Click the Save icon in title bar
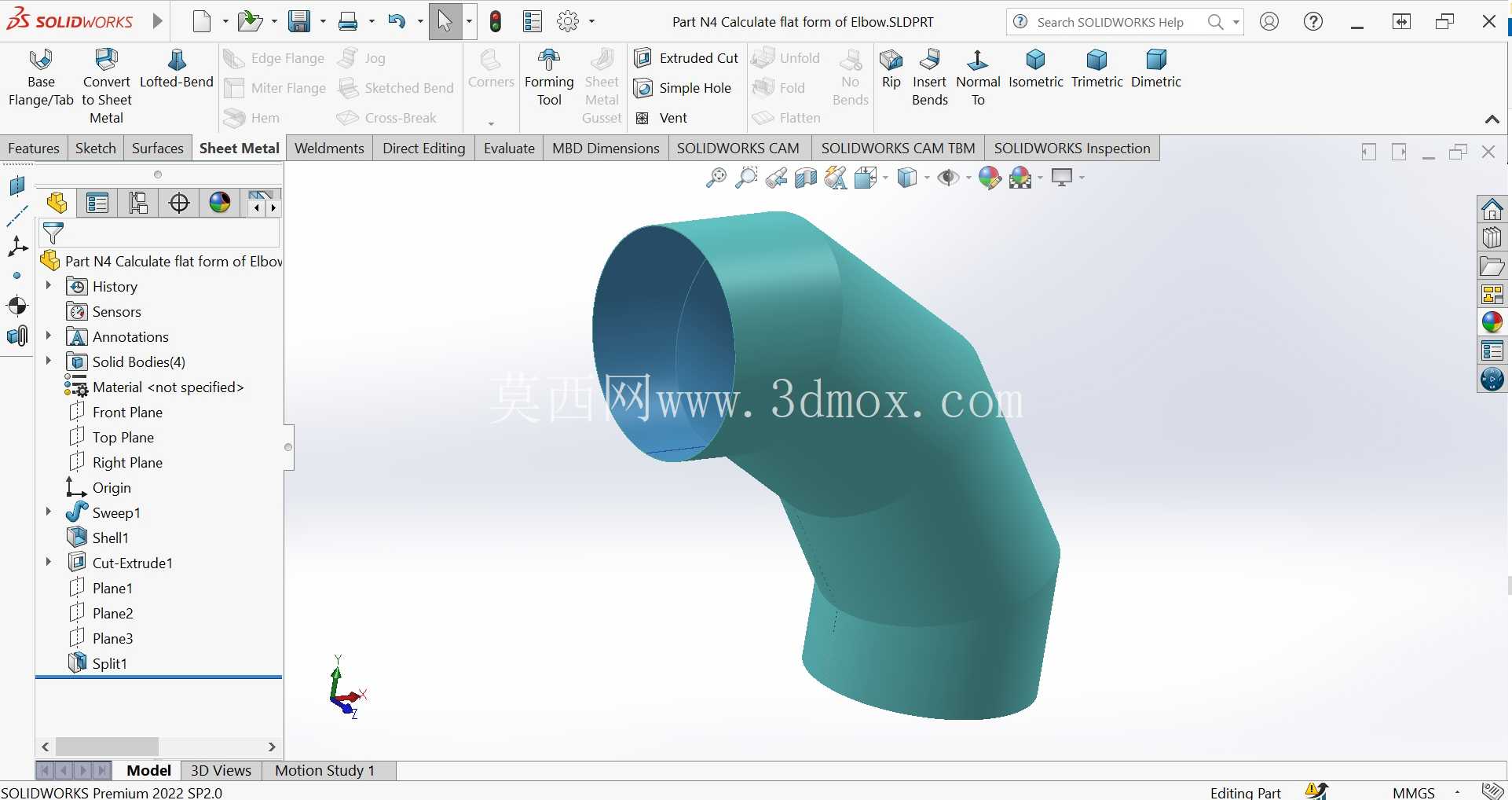This screenshot has width=1512, height=800. [298, 21]
